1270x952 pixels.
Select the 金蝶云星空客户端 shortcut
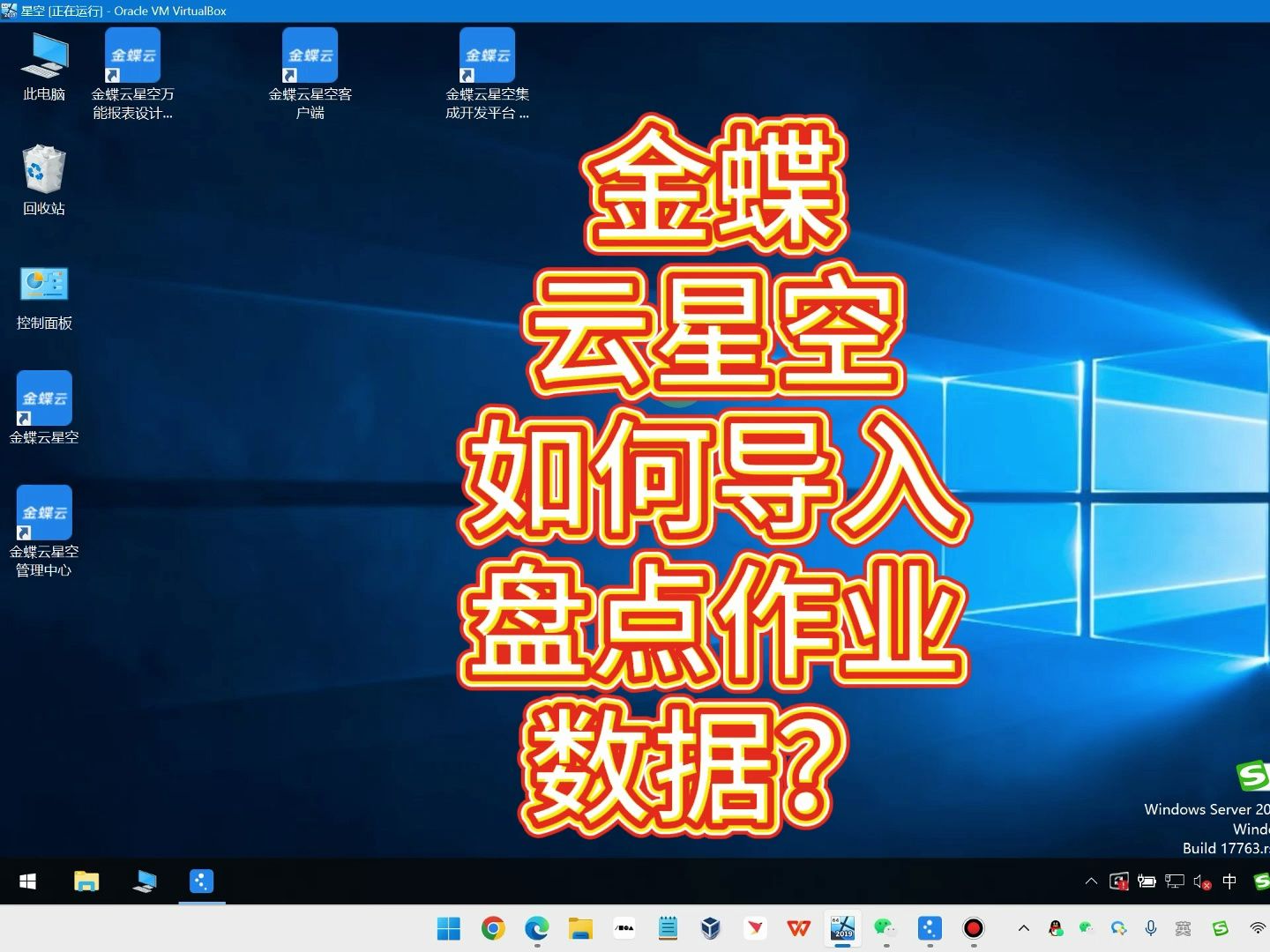[310, 74]
